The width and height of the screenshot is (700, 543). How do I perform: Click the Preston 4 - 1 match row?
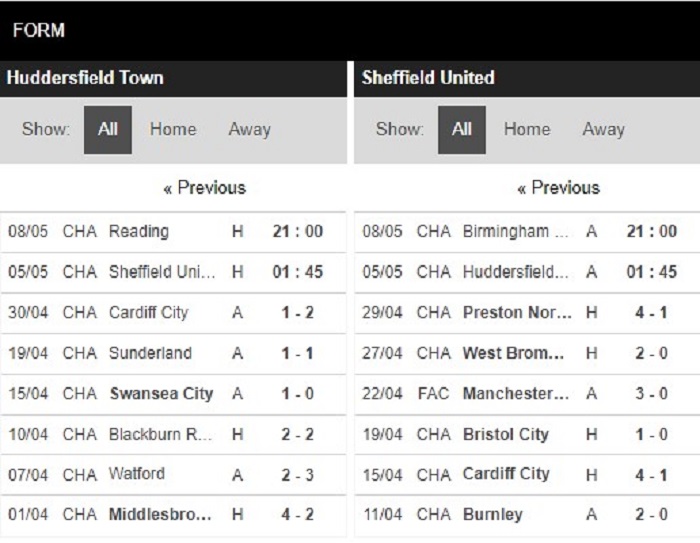coord(527,313)
